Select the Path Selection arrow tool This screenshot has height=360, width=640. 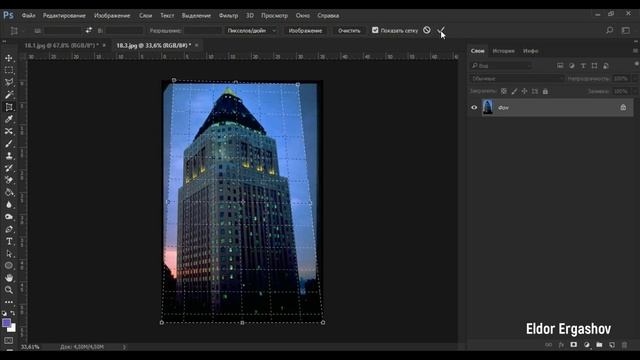point(9,253)
